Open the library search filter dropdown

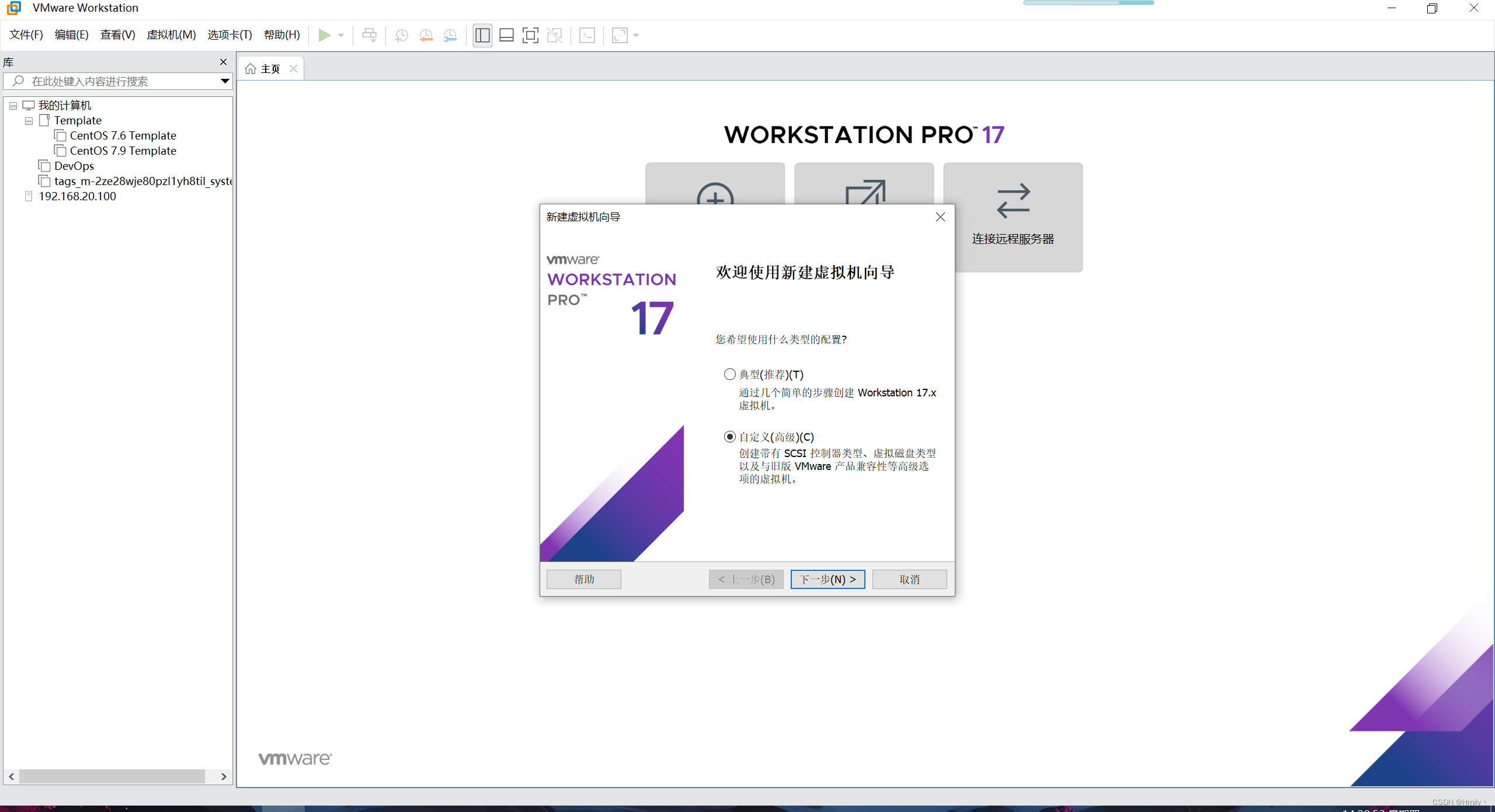tap(224, 81)
